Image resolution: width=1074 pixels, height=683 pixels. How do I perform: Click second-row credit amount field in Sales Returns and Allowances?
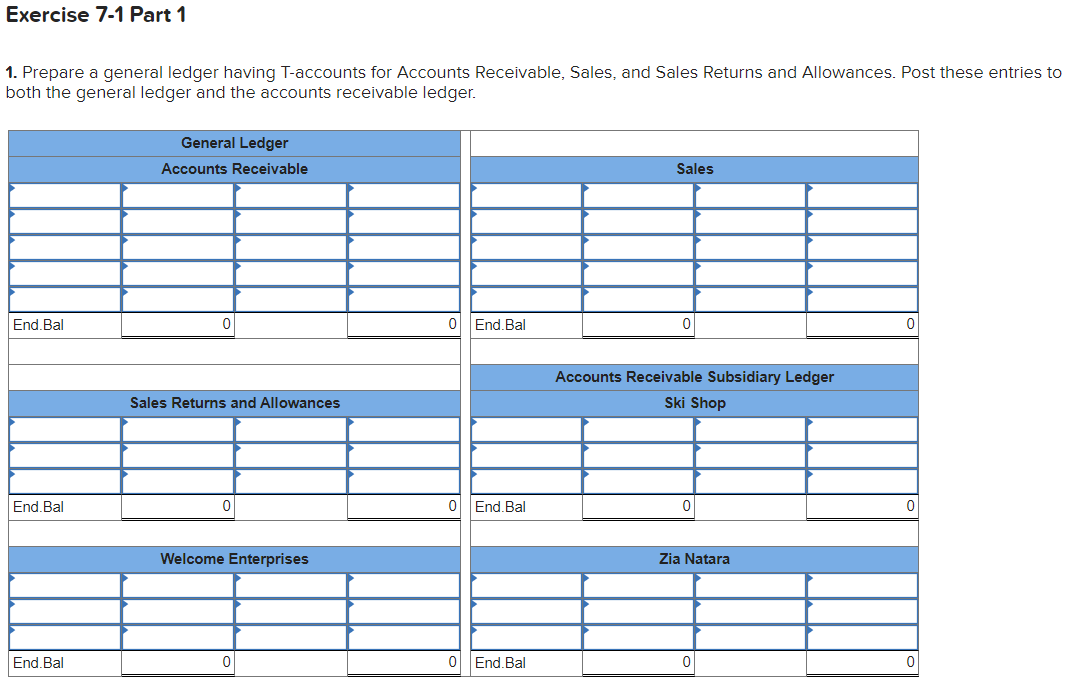pos(403,456)
